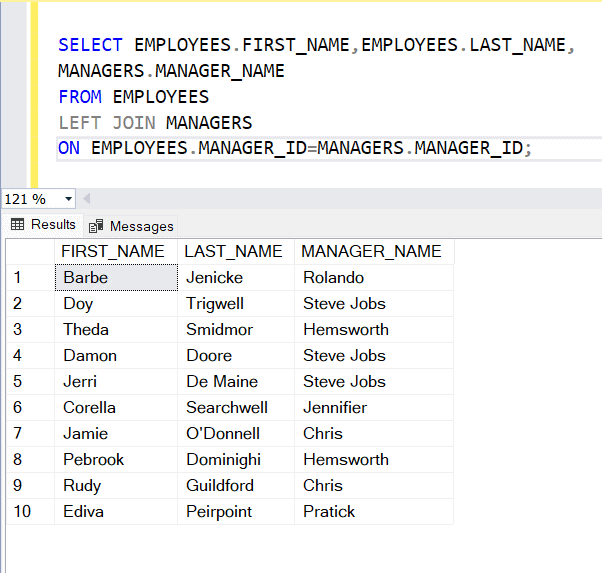Select the cell 'Jennifier'

(374, 407)
